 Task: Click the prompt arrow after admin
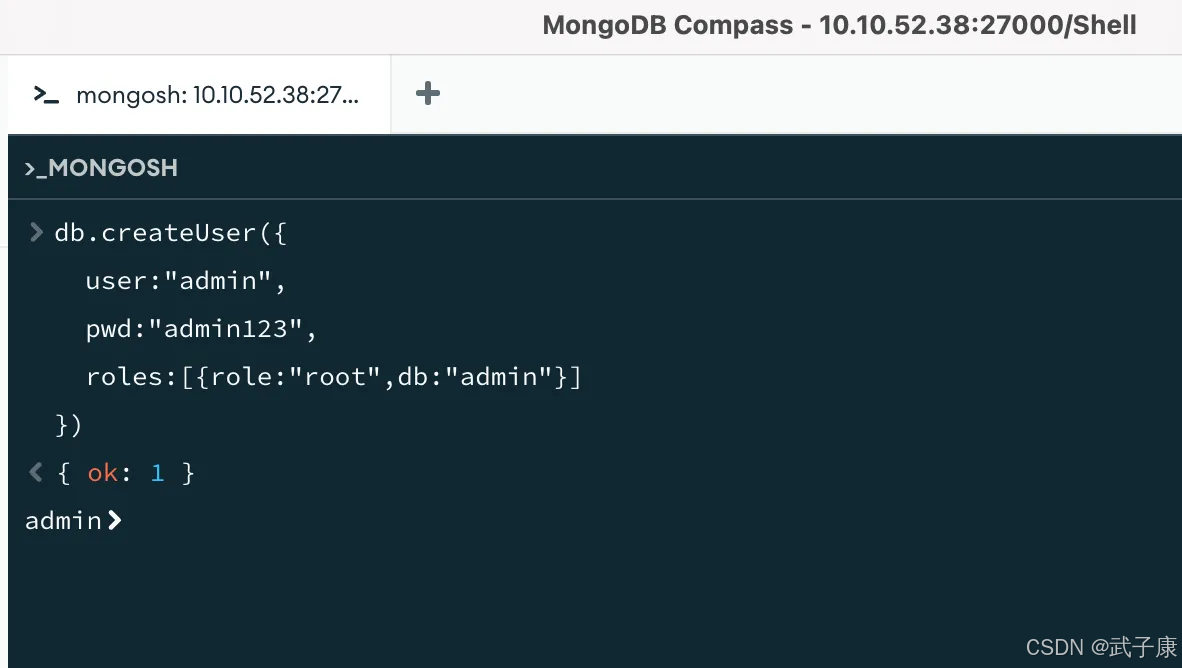pyautogui.click(x=113, y=520)
